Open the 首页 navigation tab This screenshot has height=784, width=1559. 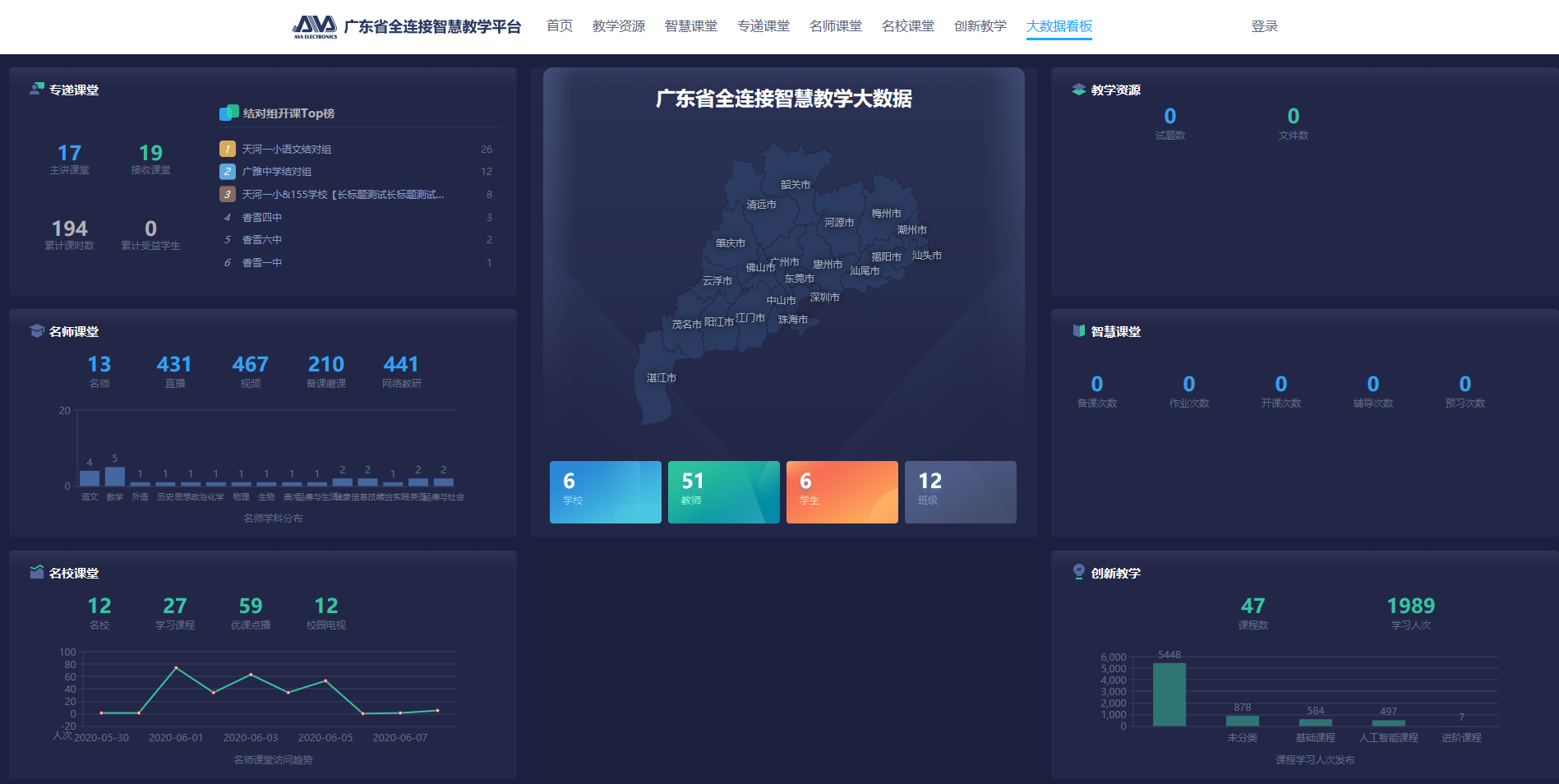coord(559,26)
